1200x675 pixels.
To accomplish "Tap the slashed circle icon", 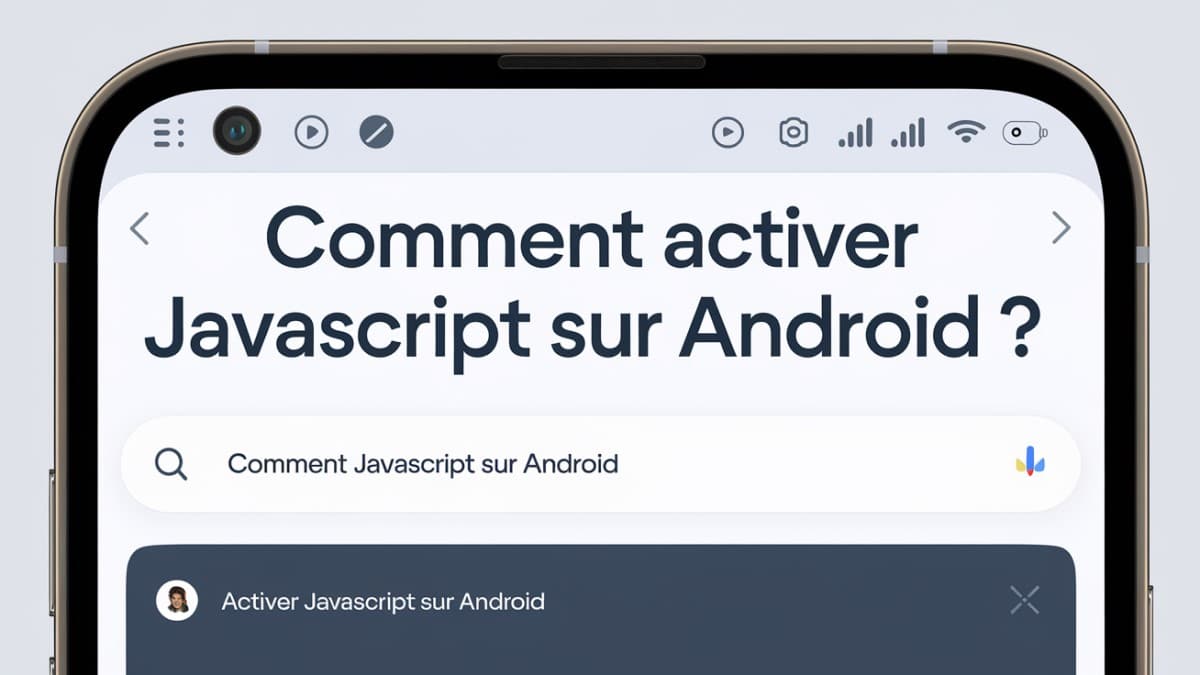I will click(377, 132).
